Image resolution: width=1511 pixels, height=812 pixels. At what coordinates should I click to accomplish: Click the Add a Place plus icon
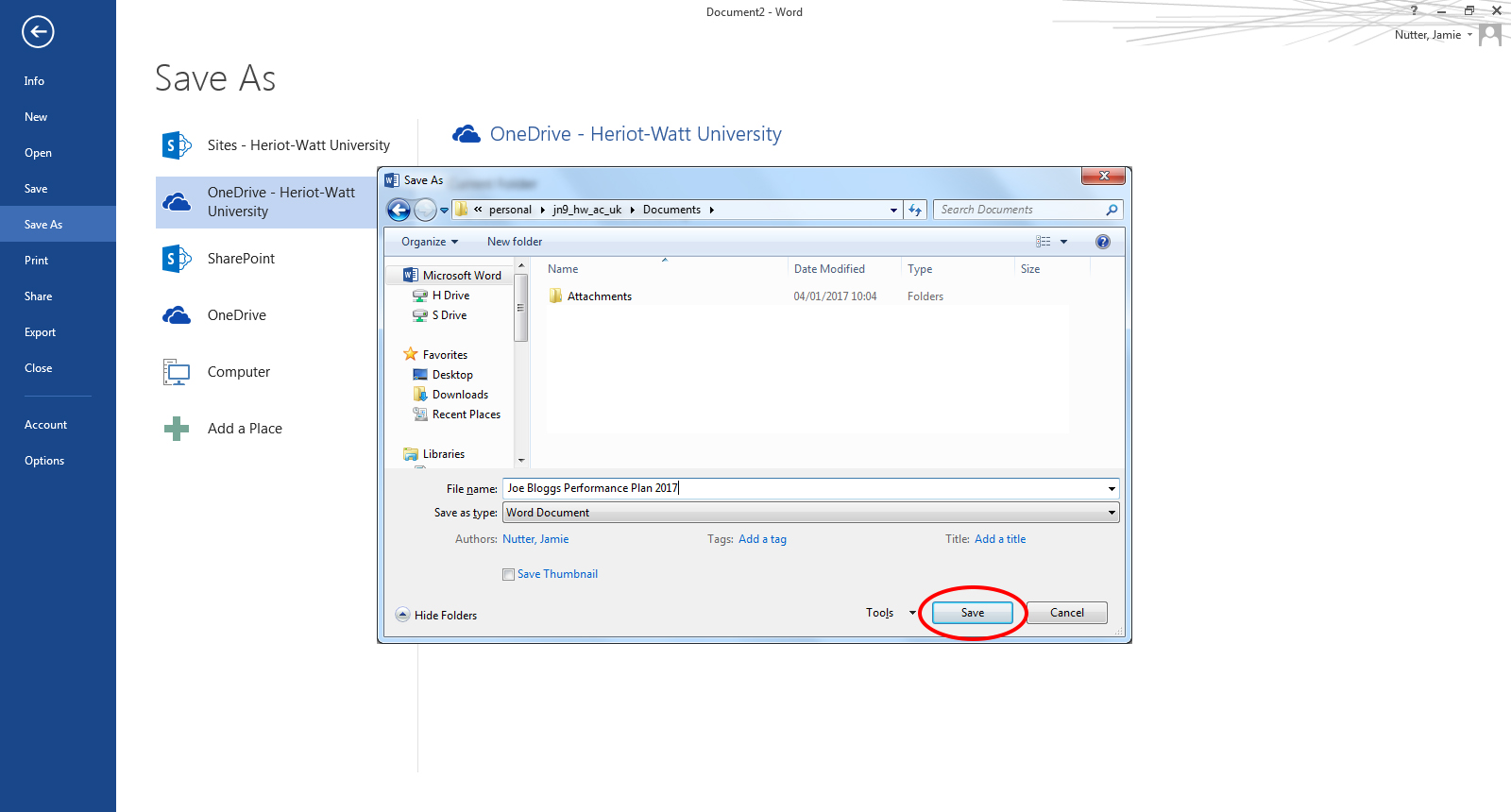(177, 429)
